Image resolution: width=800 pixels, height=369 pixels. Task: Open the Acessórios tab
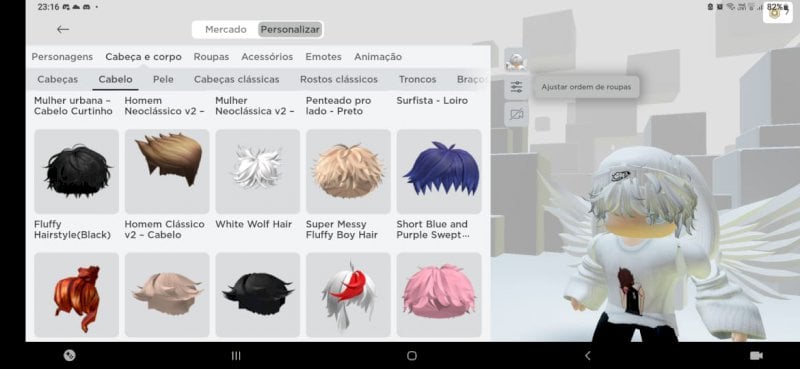coord(267,57)
